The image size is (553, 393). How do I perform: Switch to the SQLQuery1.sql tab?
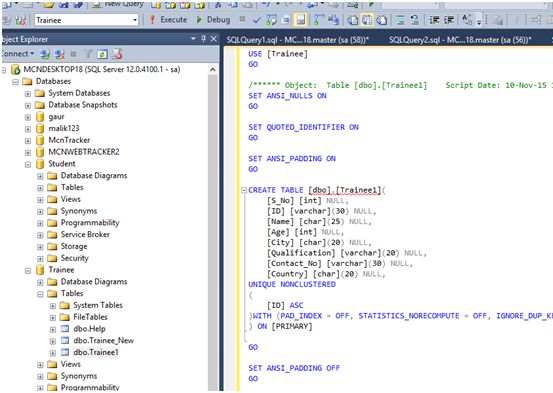point(297,40)
